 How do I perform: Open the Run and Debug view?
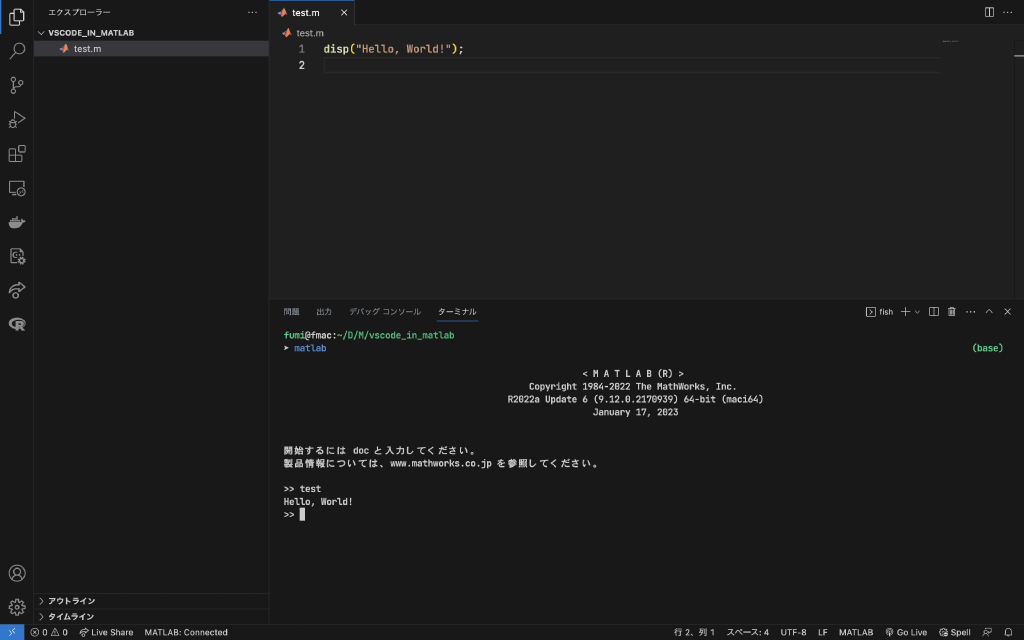16,119
